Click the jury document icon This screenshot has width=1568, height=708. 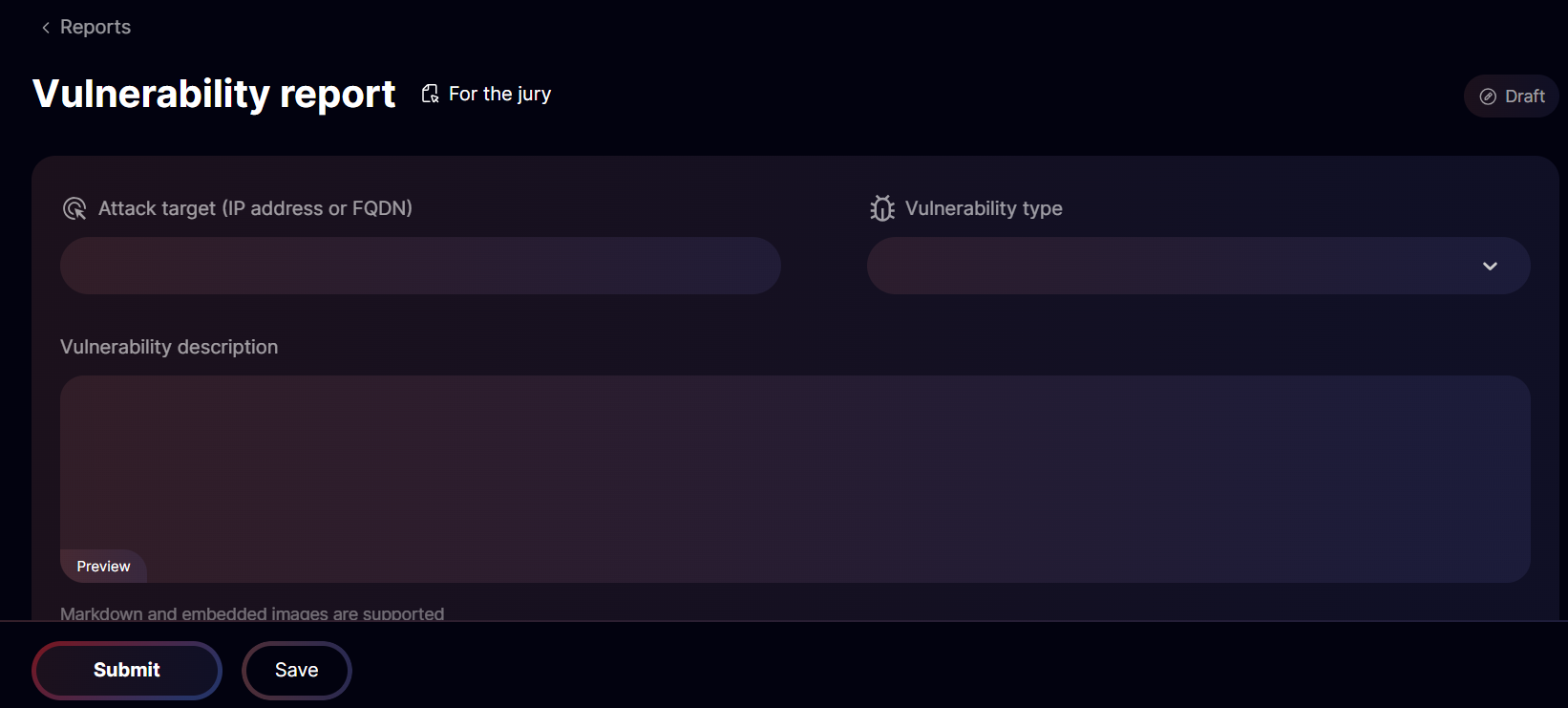[431, 94]
